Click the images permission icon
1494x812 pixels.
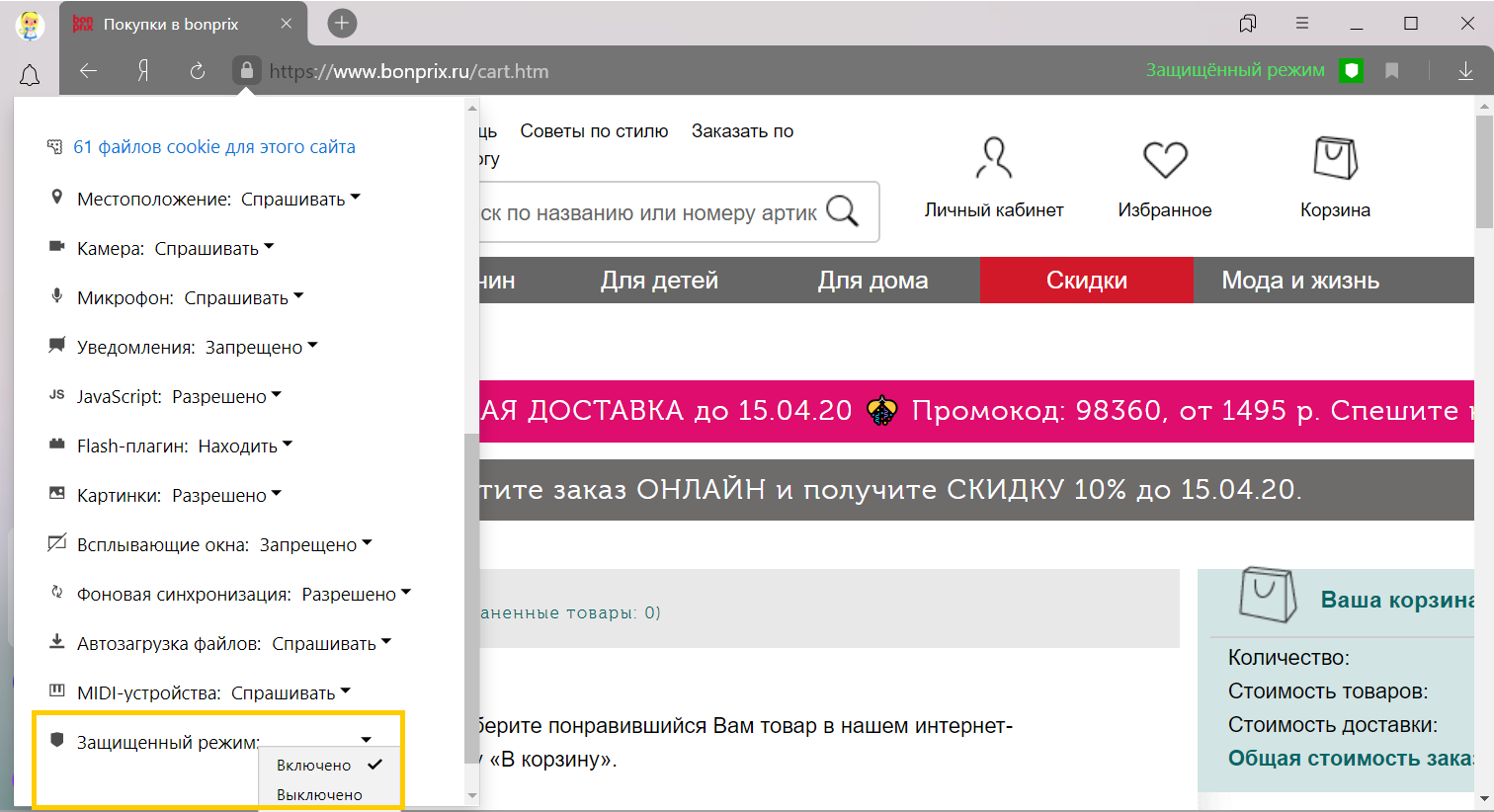pyautogui.click(x=57, y=493)
